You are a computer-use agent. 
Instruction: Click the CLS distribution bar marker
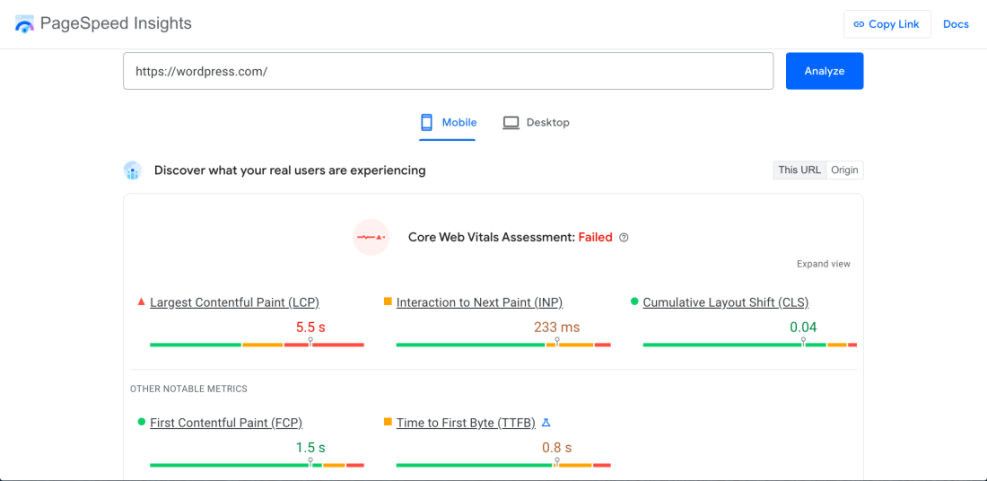point(803,342)
